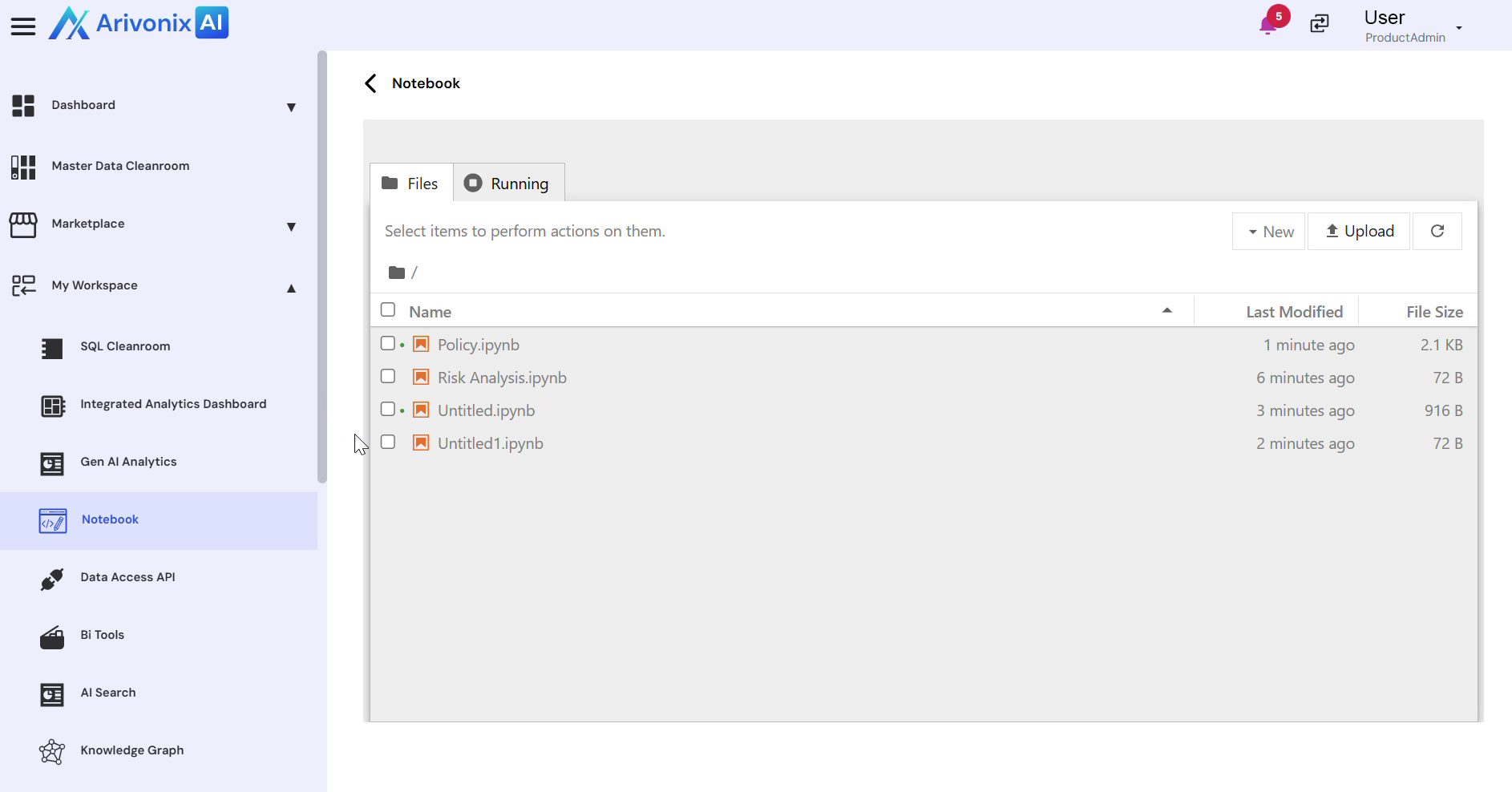Viewport: 1512px width, 792px height.
Task: Expand the Dashboard menu arrow
Action: tap(291, 107)
